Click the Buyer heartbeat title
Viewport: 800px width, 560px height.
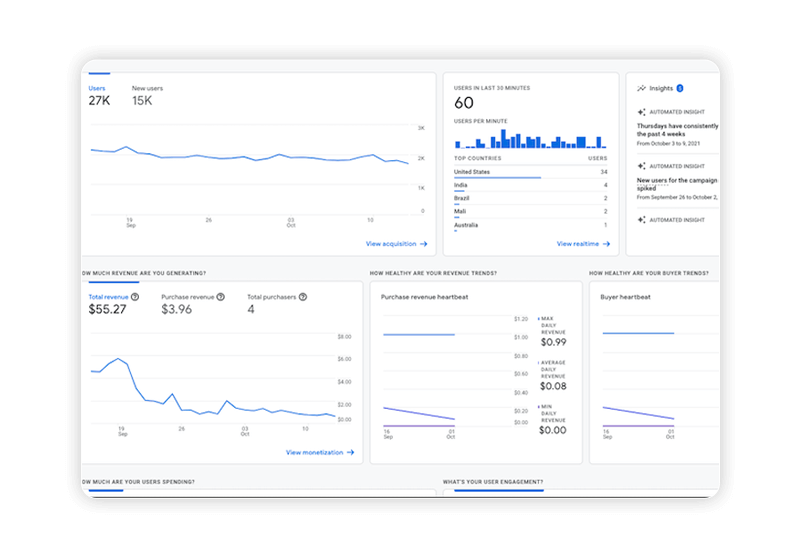click(x=626, y=297)
